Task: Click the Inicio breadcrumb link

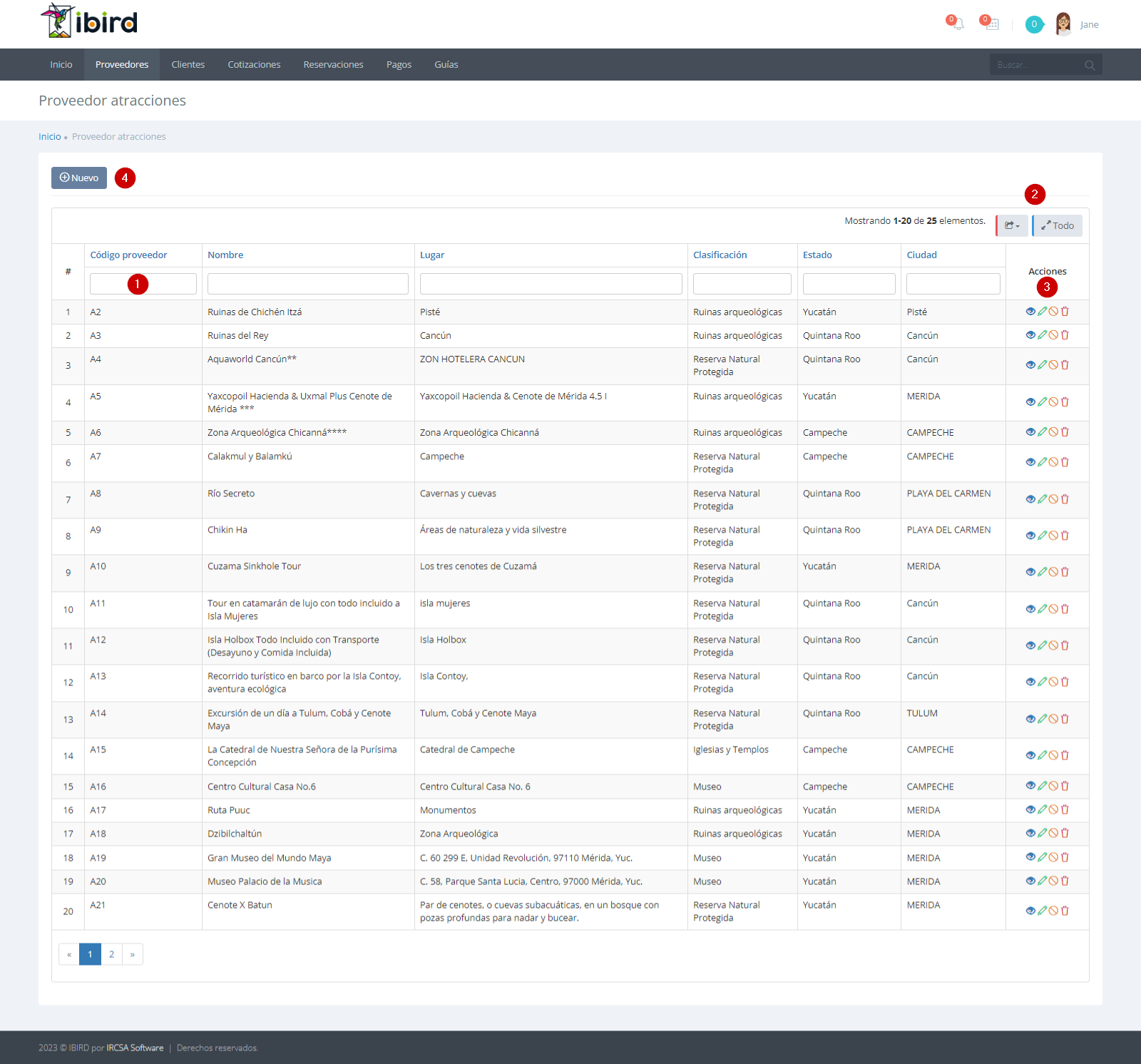Action: pyautogui.click(x=50, y=137)
